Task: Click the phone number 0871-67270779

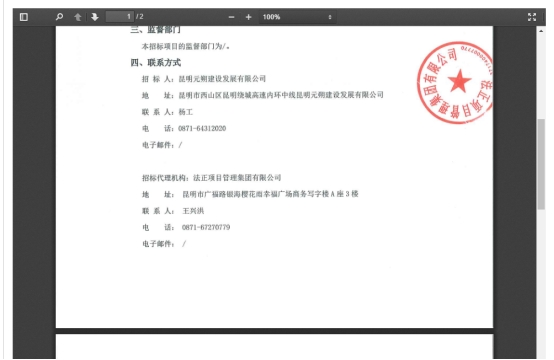Action: click(206, 227)
